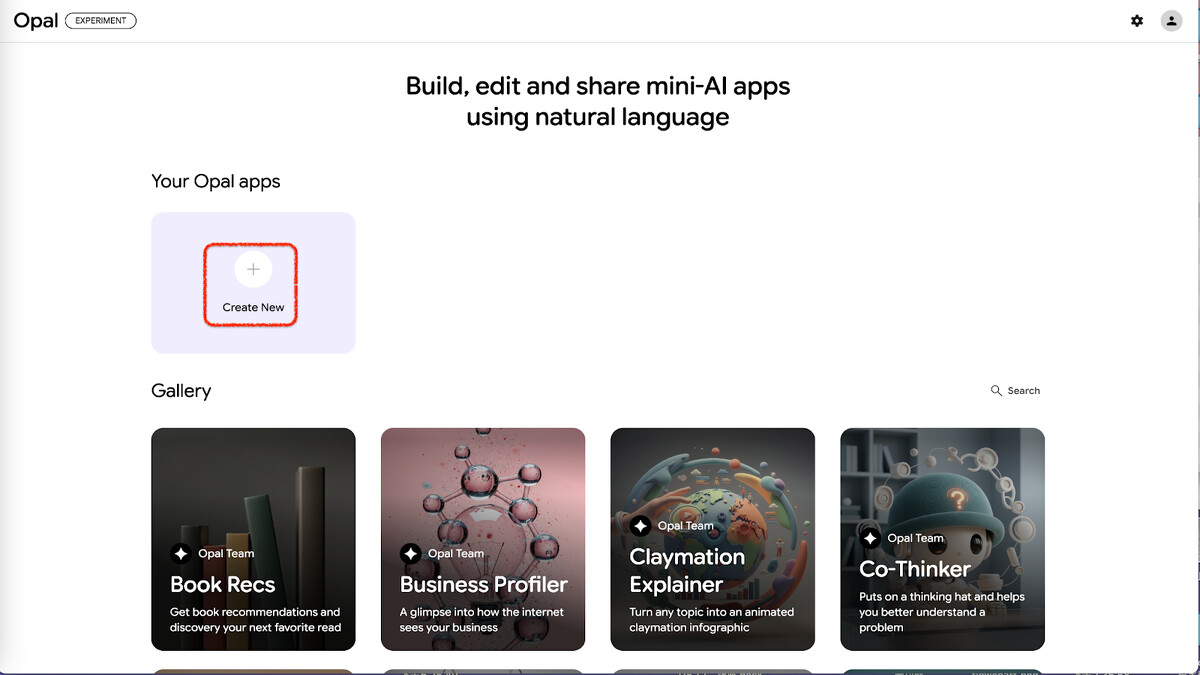Click the sparkle icon on Claymation Explainer card
The width and height of the screenshot is (1200, 675).
(x=641, y=526)
